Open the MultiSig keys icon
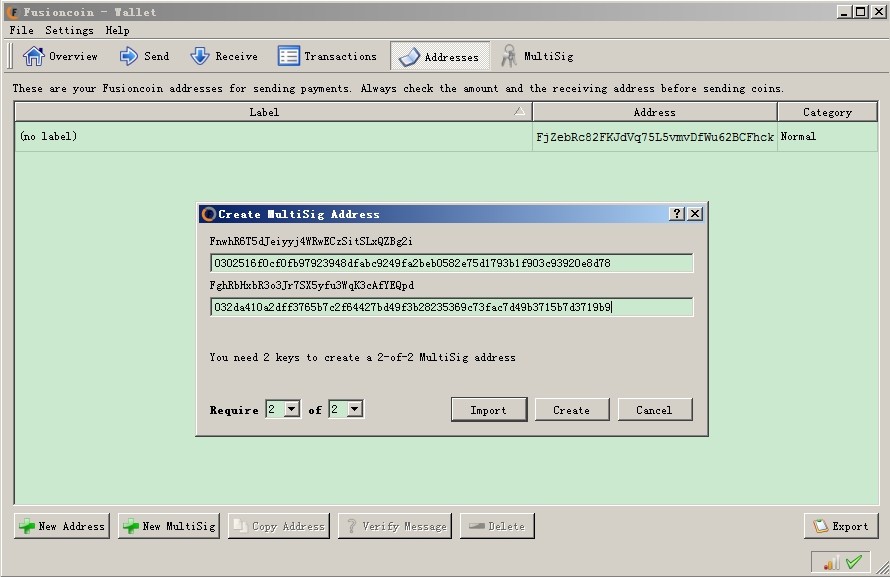Screen dimensions: 890x577 tap(509, 56)
